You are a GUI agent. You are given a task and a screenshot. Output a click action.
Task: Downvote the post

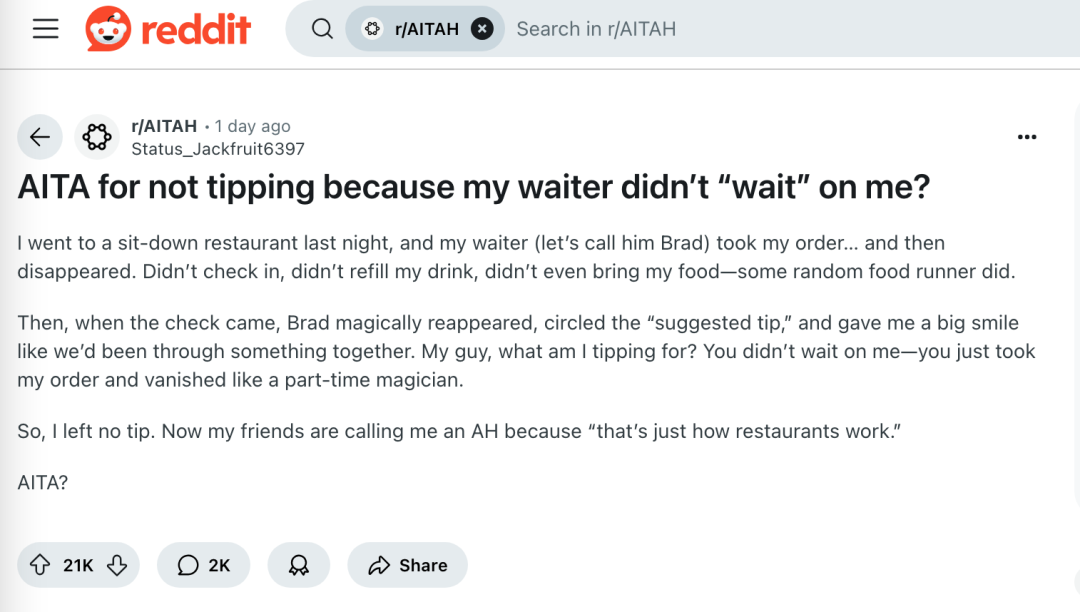click(x=117, y=565)
